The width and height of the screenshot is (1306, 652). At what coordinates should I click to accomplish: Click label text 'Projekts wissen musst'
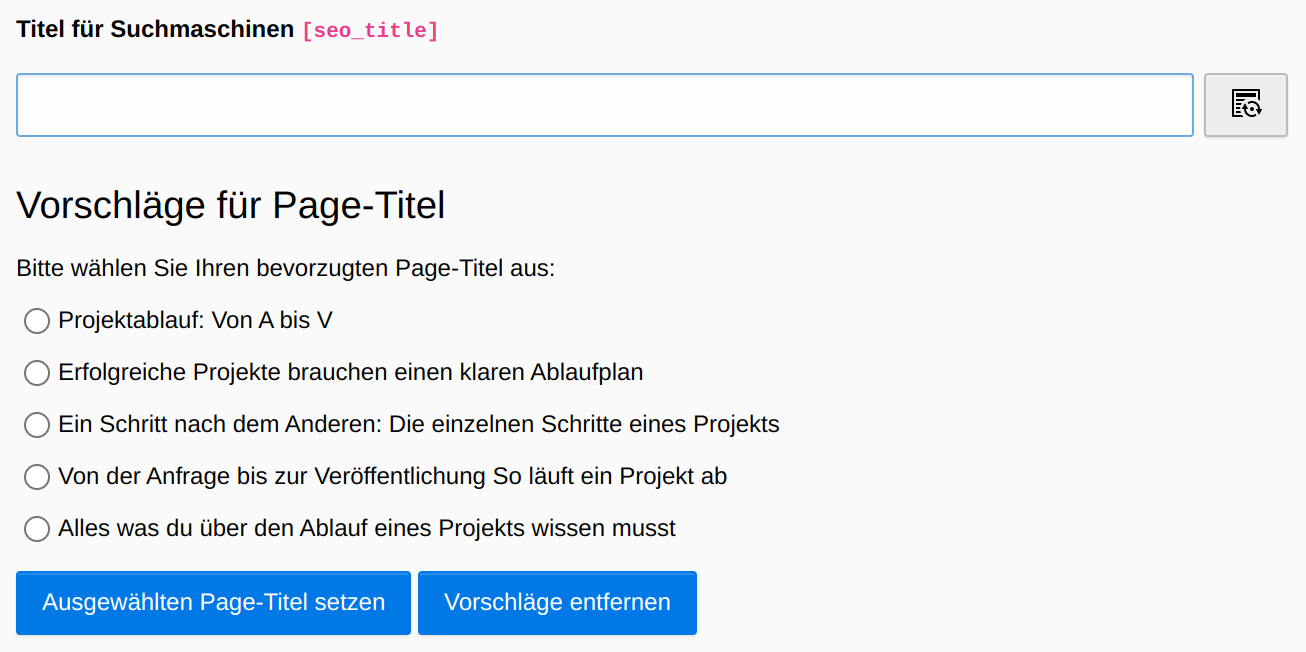point(557,528)
